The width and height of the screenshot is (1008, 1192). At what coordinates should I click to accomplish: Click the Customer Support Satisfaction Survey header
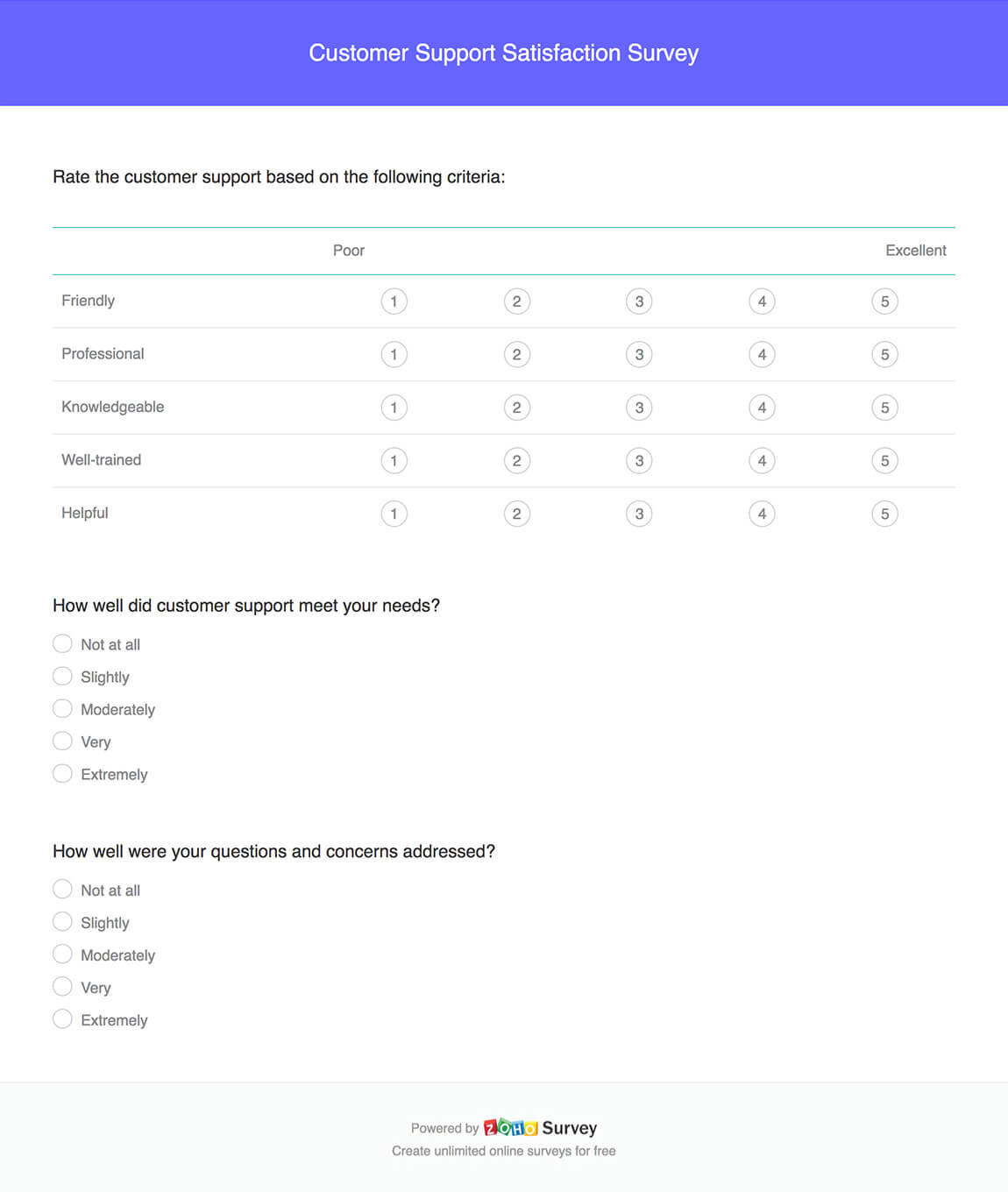tap(504, 53)
